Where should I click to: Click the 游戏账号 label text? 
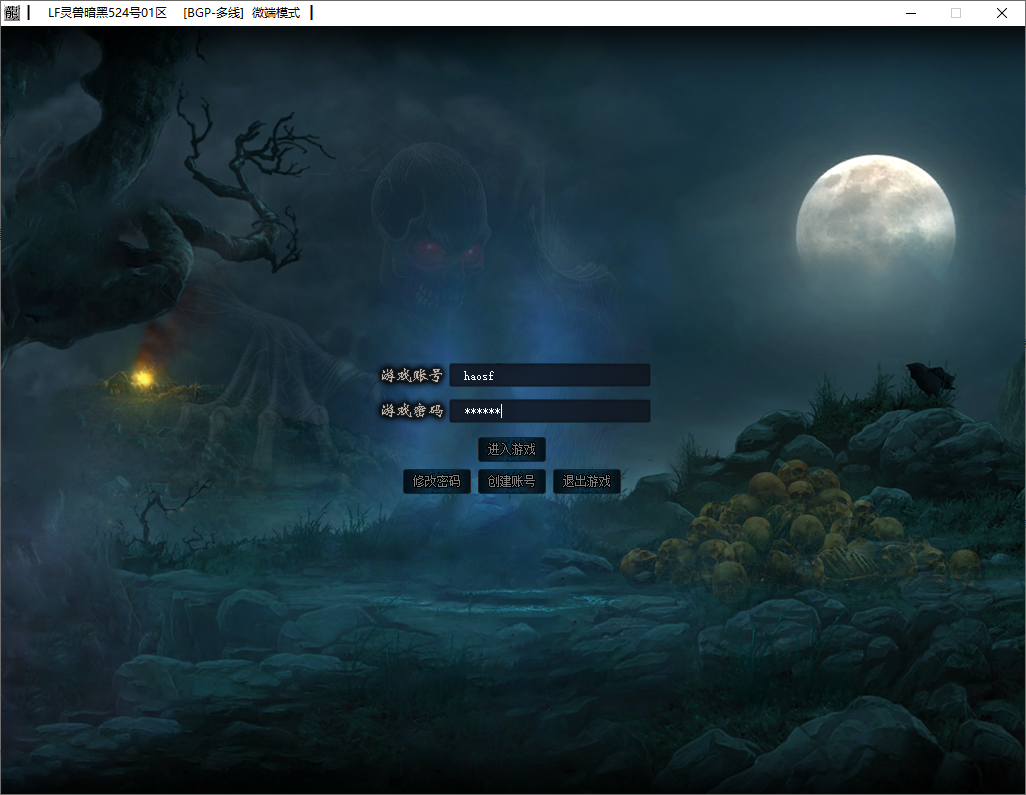click(411, 376)
